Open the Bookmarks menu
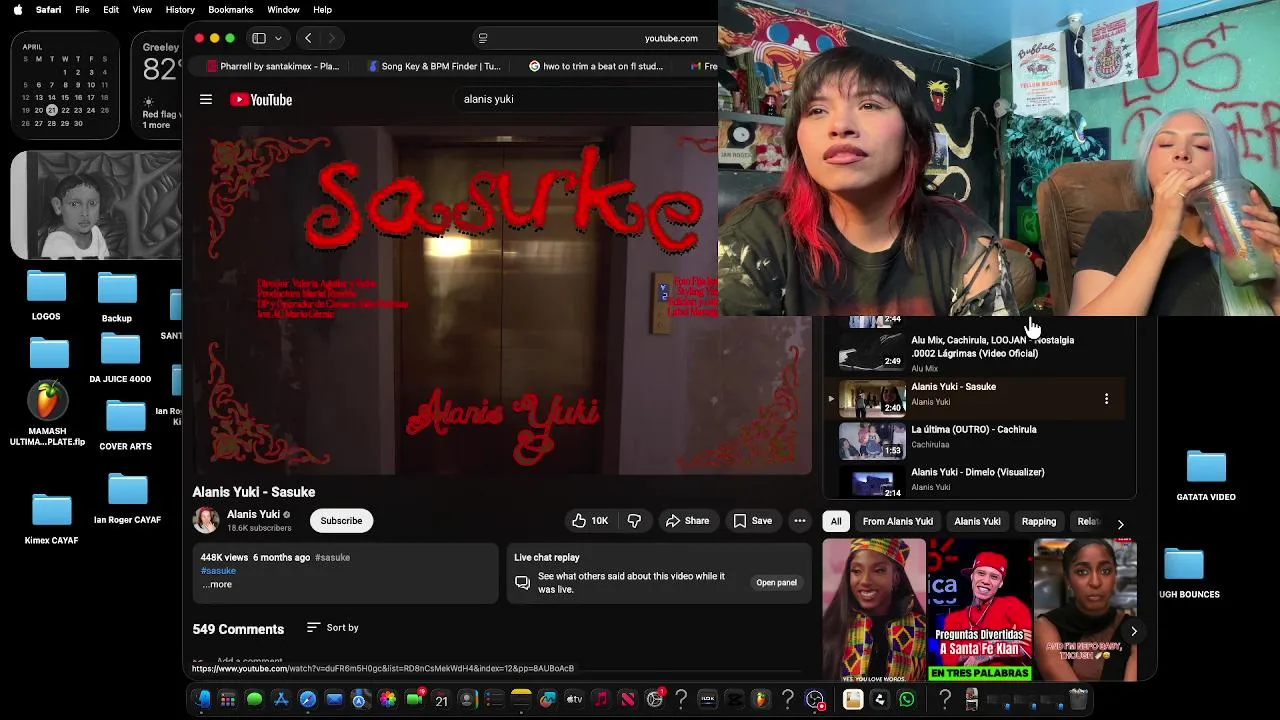Viewport: 1280px width, 720px height. coord(231,10)
